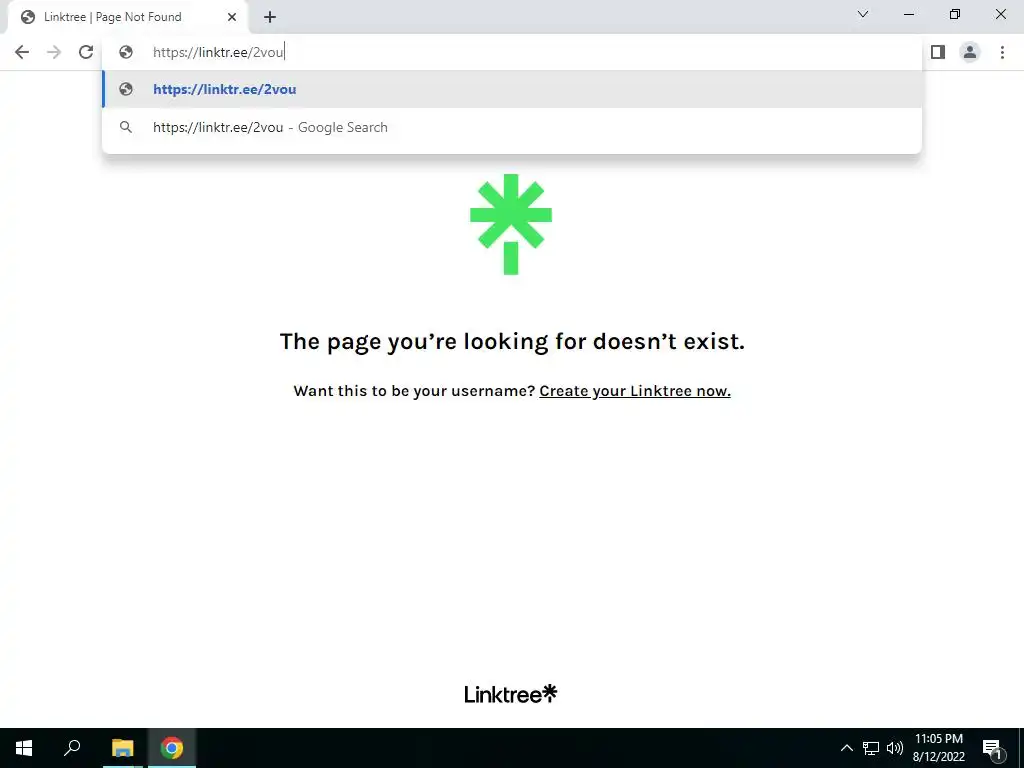
Task: Click the Chrome icon in the taskbar
Action: tap(172, 748)
